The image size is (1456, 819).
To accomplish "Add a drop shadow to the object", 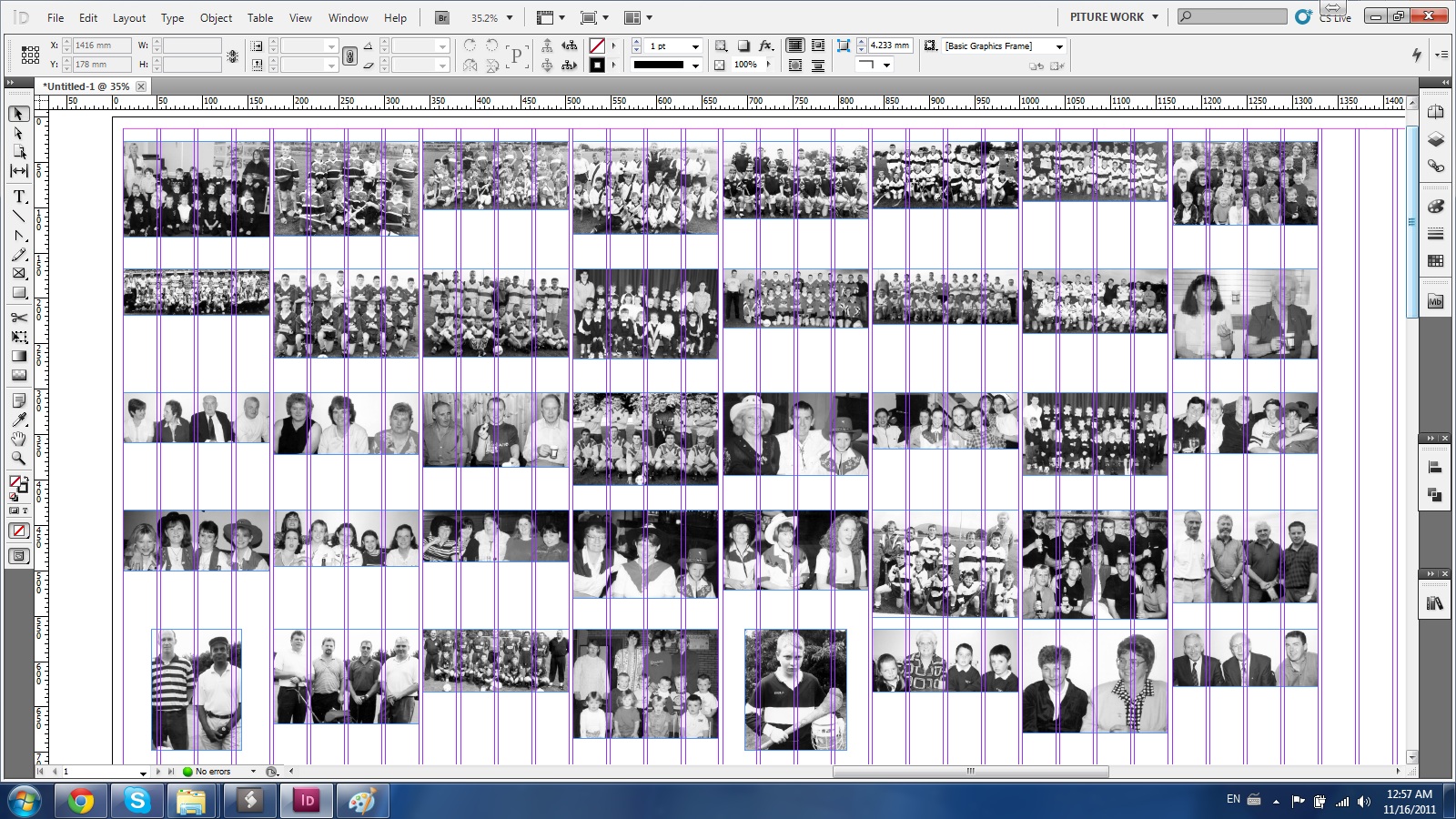I will point(743,45).
